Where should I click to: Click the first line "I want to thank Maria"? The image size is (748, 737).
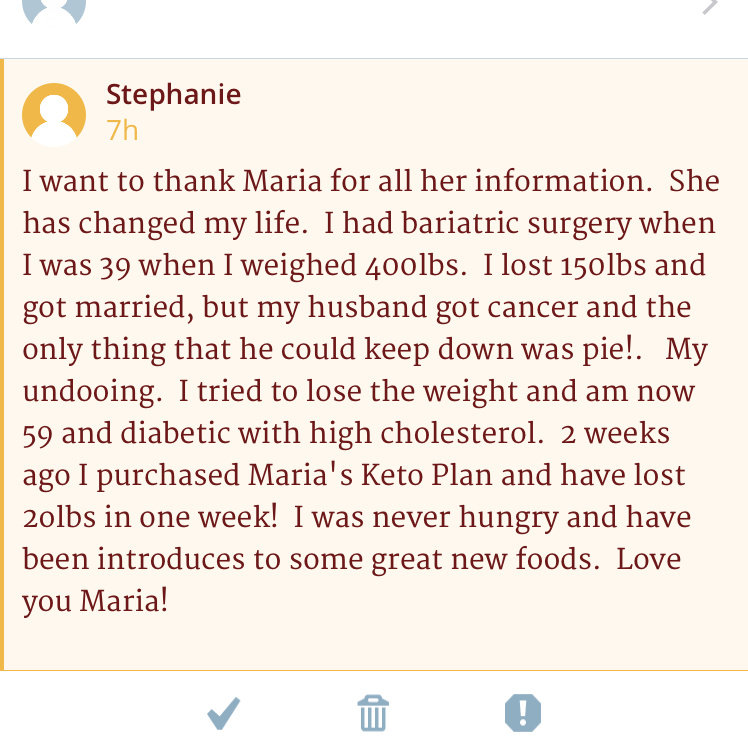(172, 181)
